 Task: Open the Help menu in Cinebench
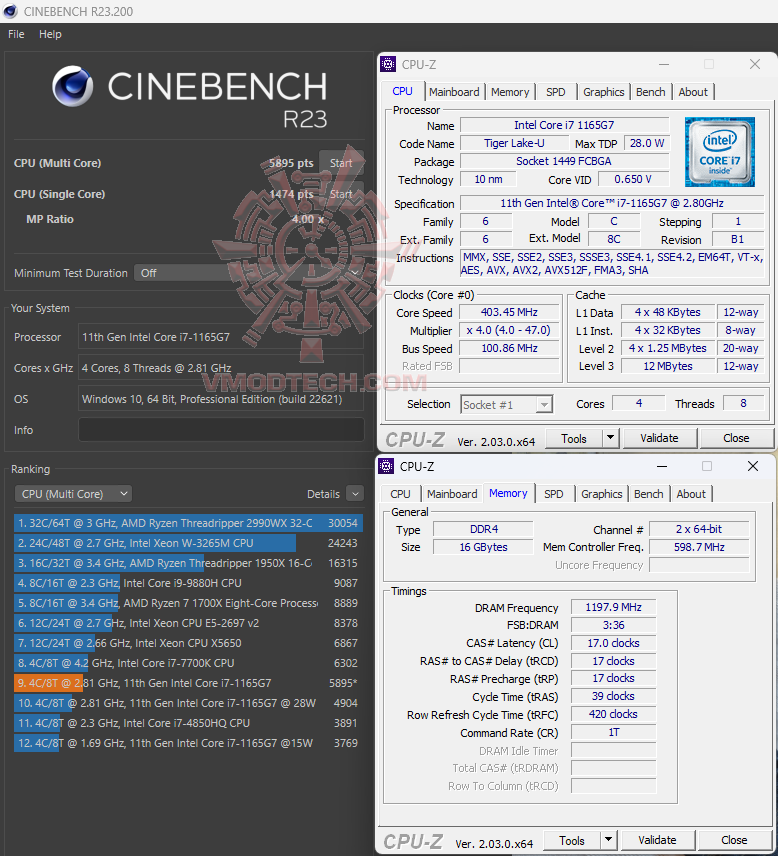point(50,34)
